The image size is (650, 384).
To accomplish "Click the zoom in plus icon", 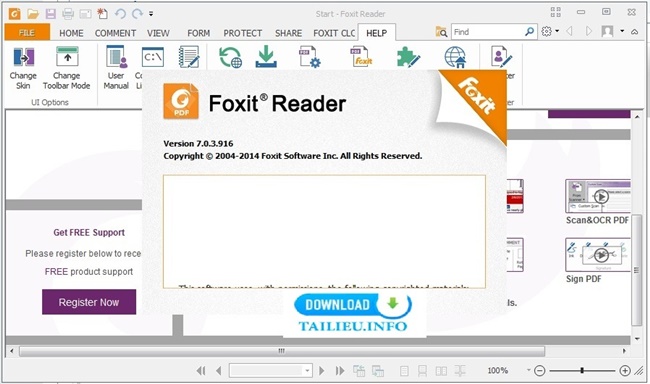I will click(625, 370).
